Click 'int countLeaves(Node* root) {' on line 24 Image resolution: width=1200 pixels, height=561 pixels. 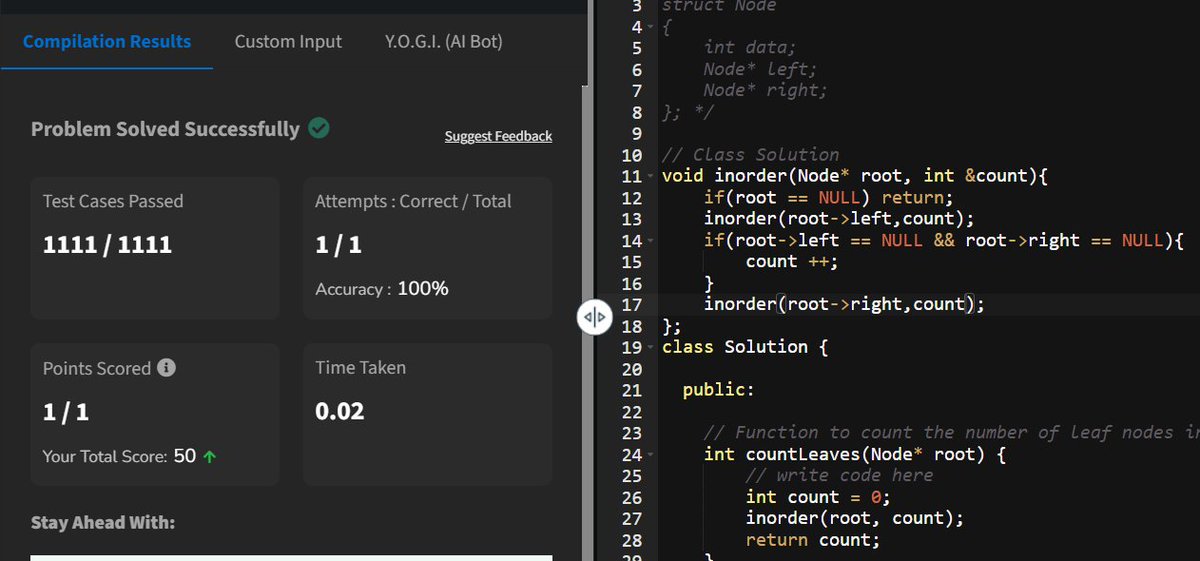855,454
